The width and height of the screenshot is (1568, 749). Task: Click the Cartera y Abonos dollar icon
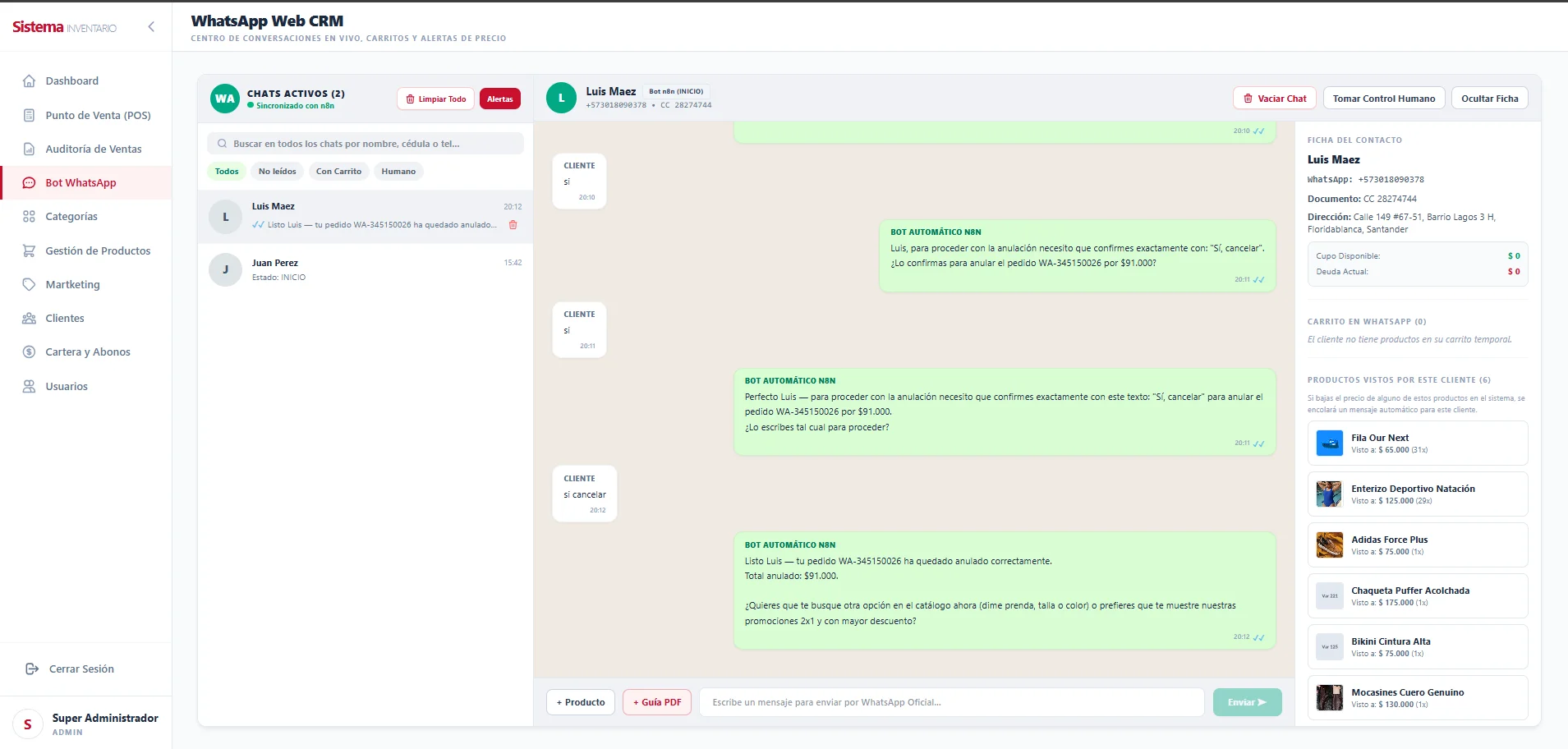click(x=29, y=352)
